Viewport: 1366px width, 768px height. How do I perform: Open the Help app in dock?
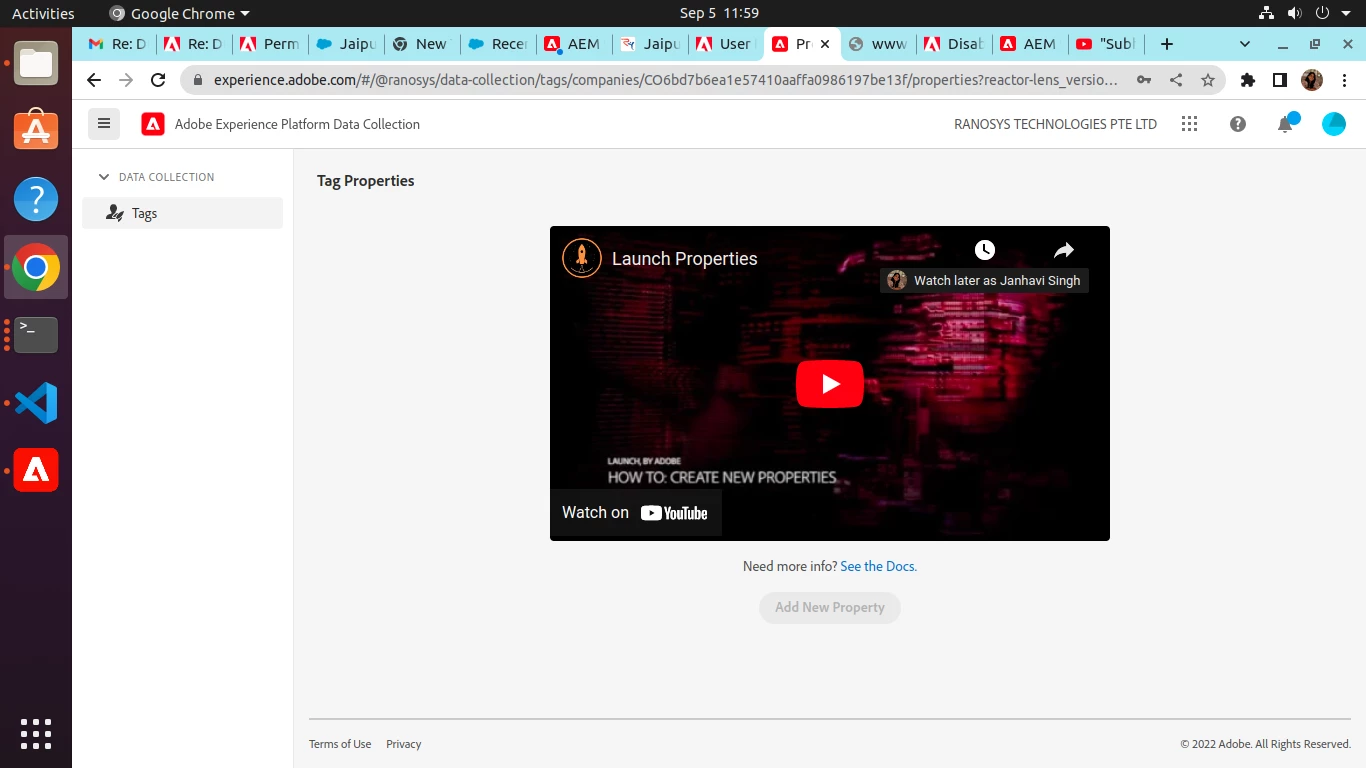(x=36, y=199)
